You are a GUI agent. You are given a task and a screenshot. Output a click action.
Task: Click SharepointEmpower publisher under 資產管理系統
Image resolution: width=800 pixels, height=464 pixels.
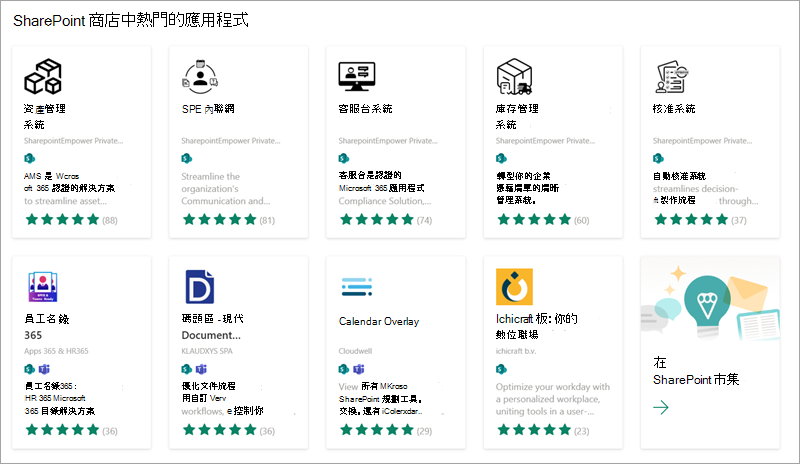(73, 141)
